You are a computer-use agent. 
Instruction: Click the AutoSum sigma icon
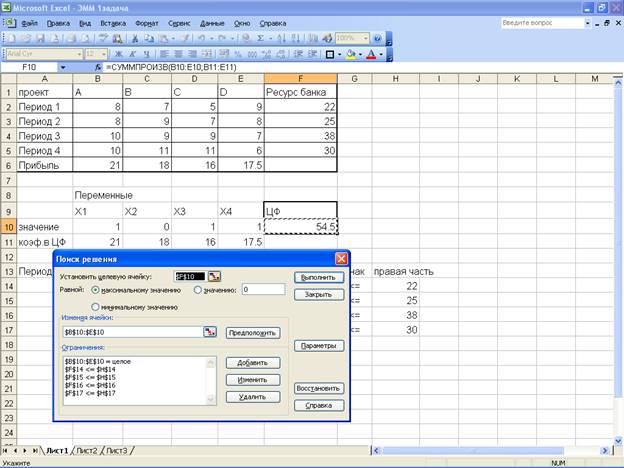(x=259, y=38)
